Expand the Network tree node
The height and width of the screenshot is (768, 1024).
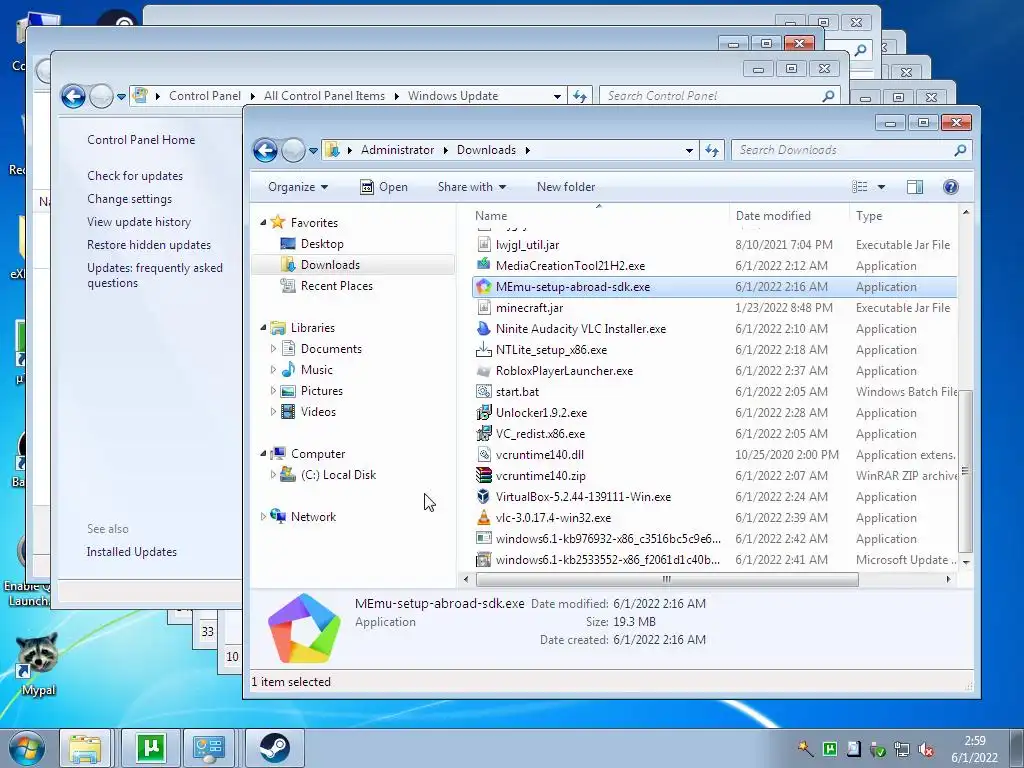click(x=263, y=517)
